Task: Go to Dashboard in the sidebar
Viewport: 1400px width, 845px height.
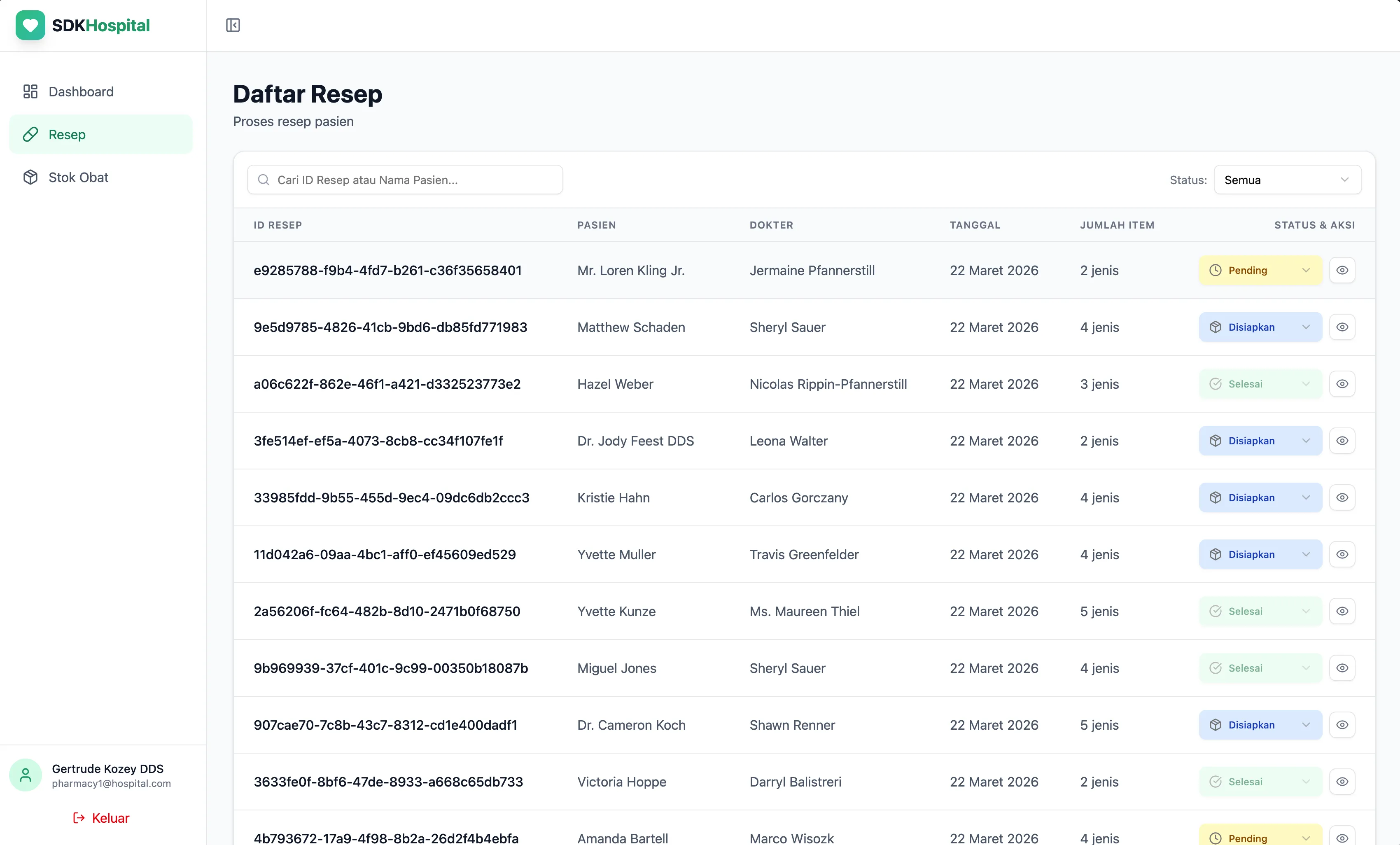Action: point(81,91)
